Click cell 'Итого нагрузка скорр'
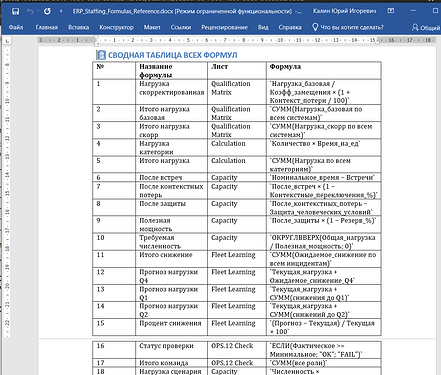Screen dimensions: 441x375 pyautogui.click(x=171, y=130)
